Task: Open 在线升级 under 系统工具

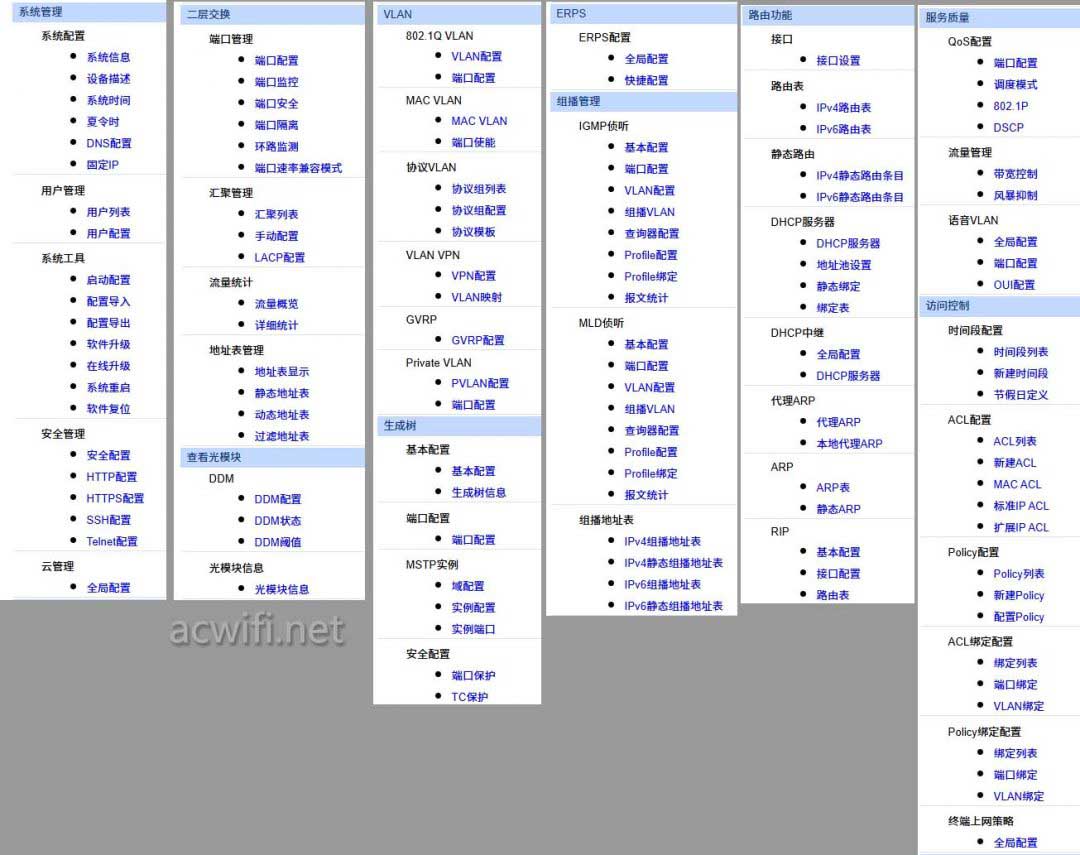Action: click(x=108, y=366)
